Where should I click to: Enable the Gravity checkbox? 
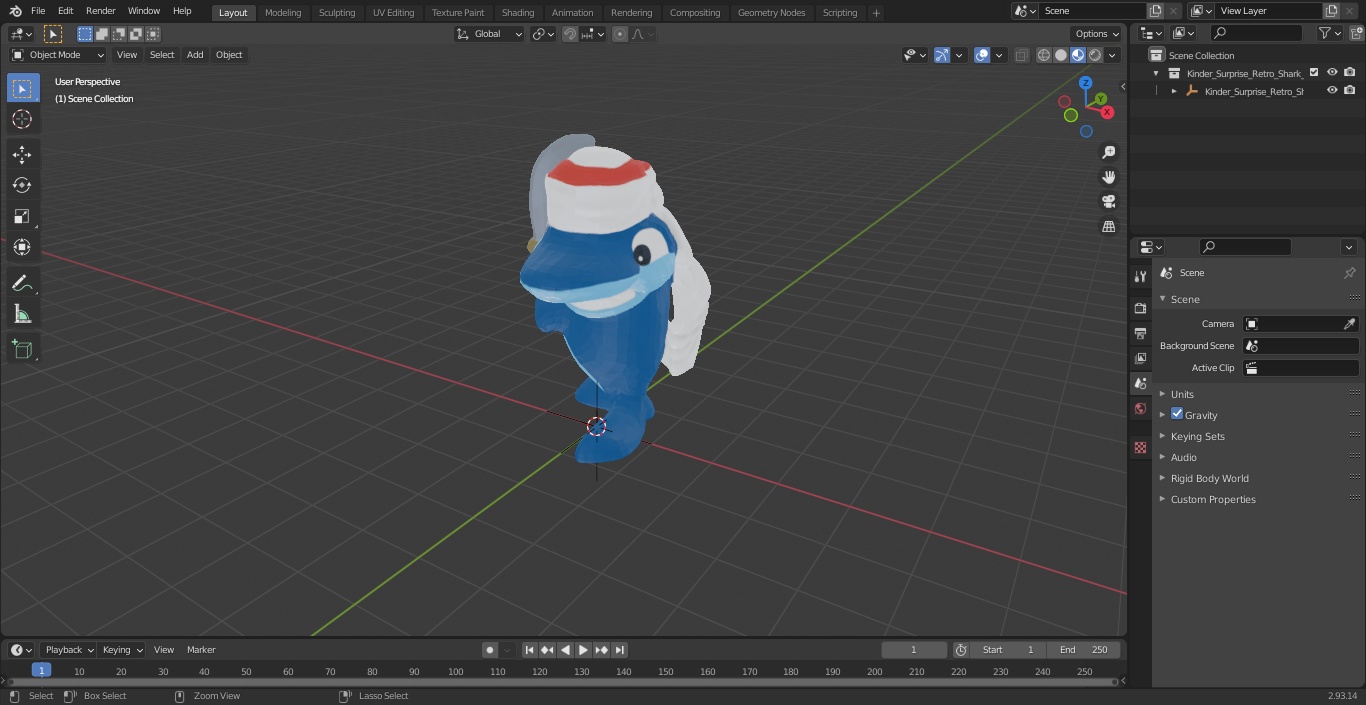coord(1177,414)
